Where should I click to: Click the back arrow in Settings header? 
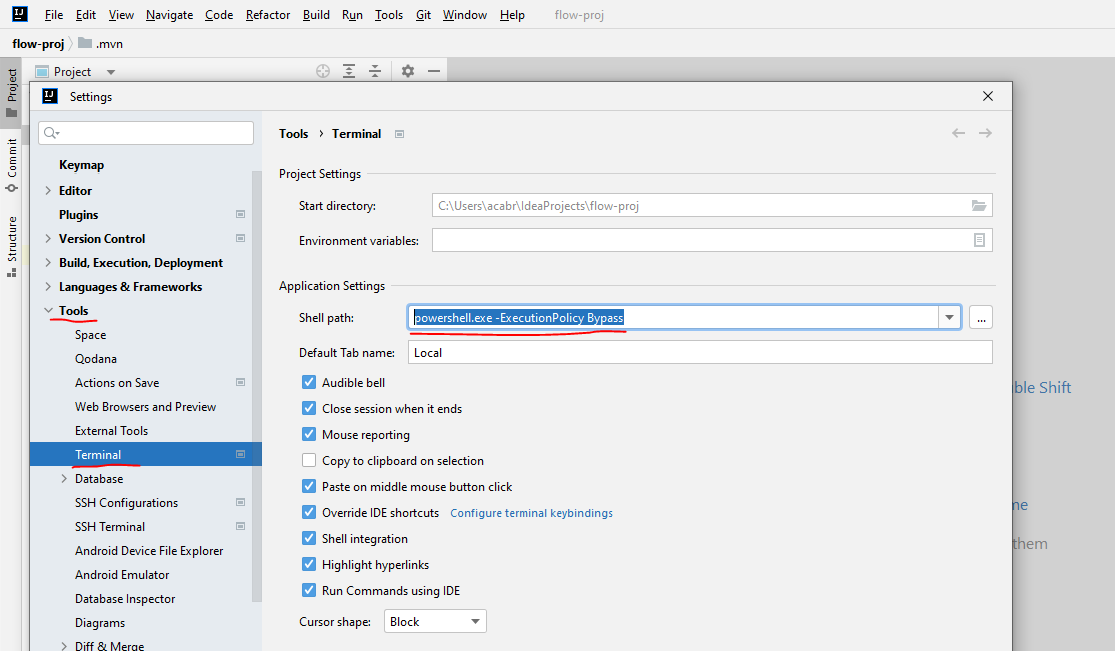[957, 132]
